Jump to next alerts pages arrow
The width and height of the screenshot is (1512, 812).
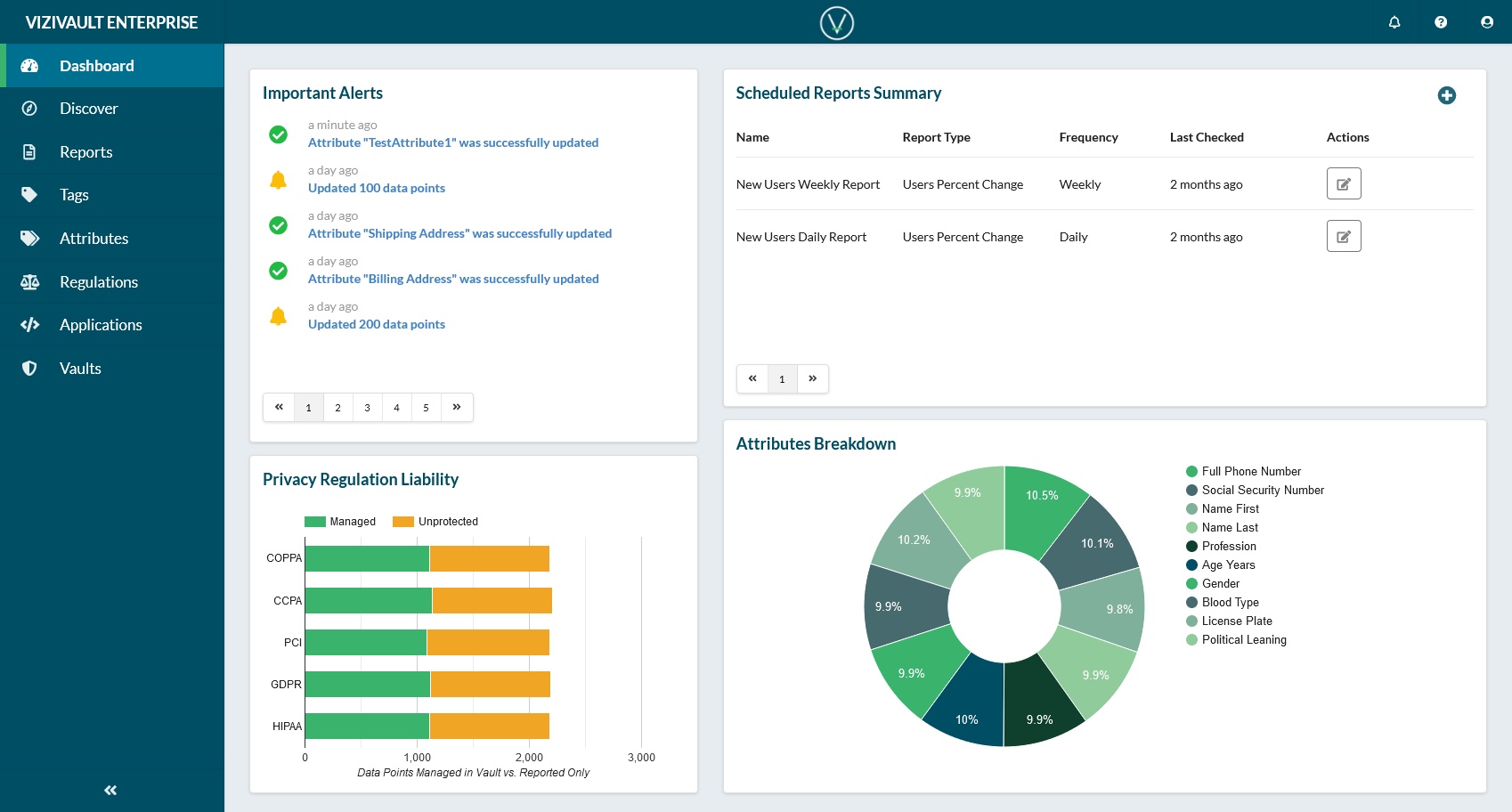[457, 408]
